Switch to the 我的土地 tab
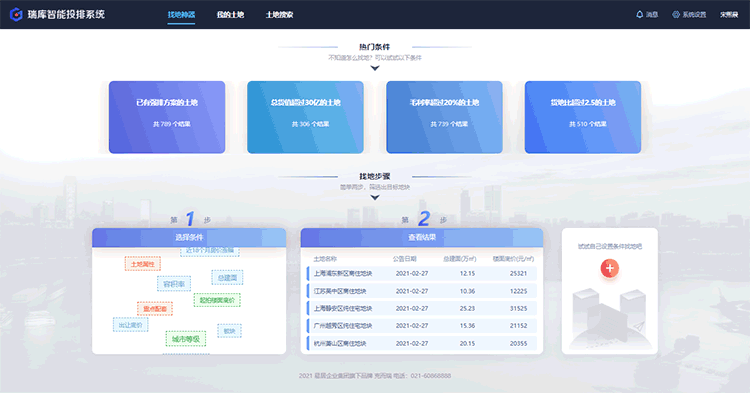Screen dimensions: 750x393 click(230, 15)
